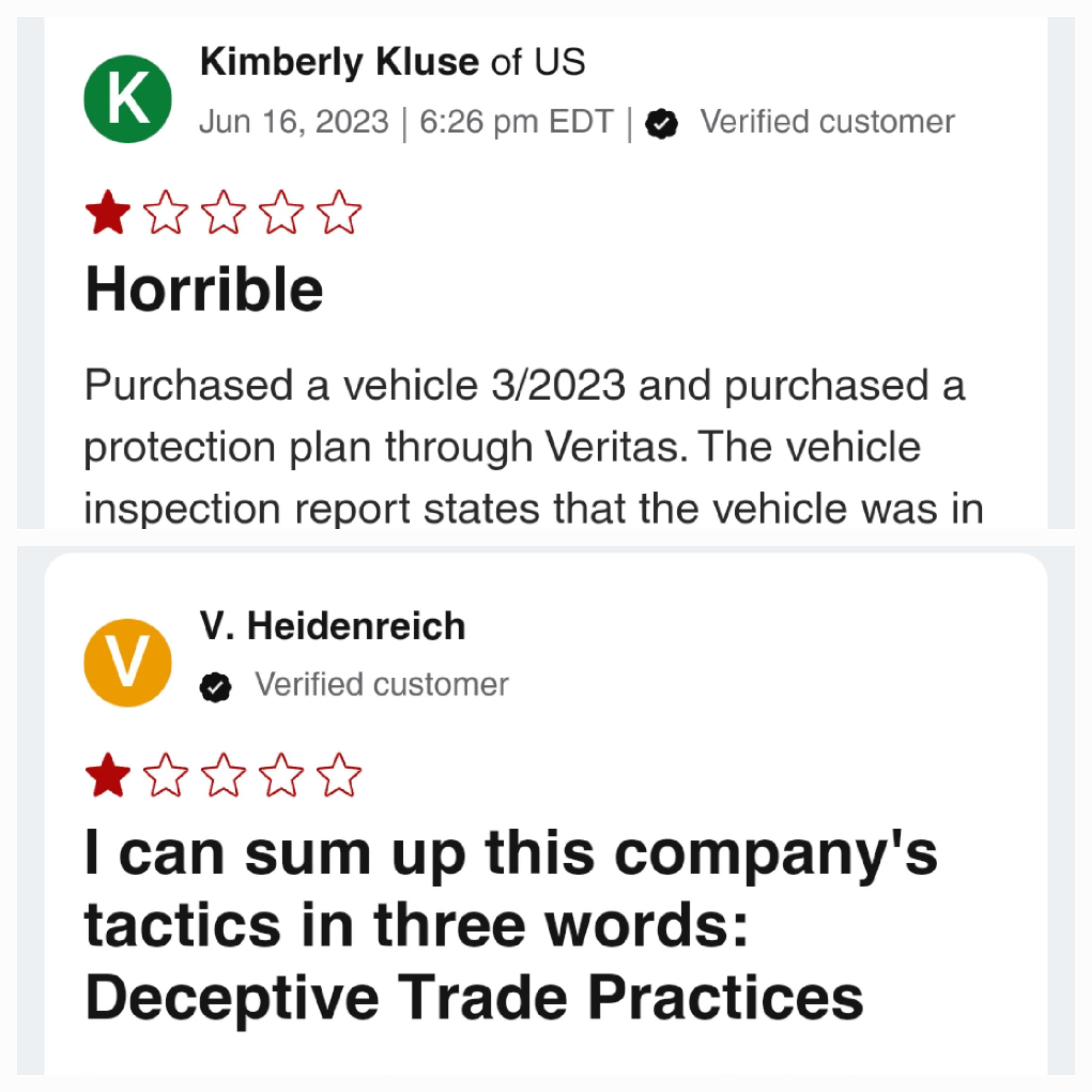1092x1092 pixels.
Task: Click the 'Jun 16, 2023' review date
Action: [x=294, y=121]
